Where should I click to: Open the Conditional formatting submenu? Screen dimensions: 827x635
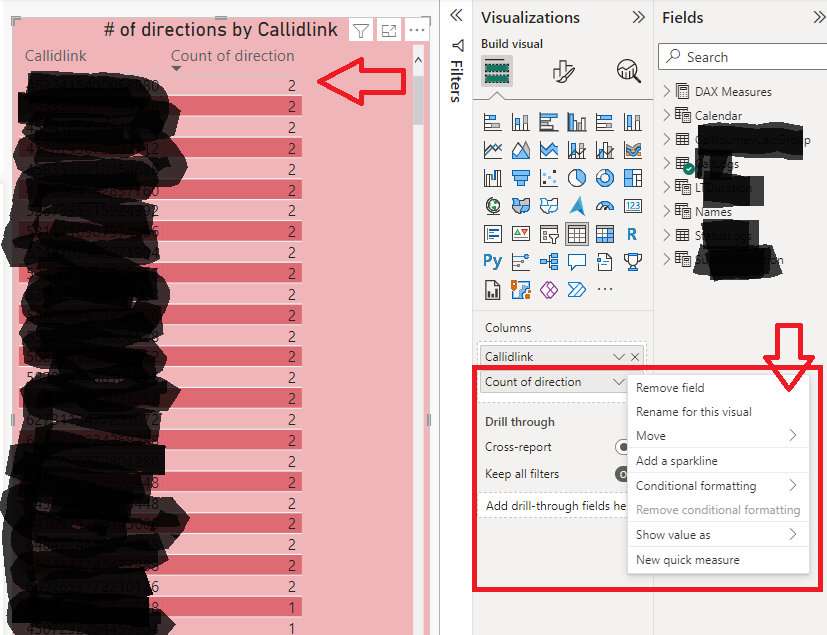(x=718, y=485)
